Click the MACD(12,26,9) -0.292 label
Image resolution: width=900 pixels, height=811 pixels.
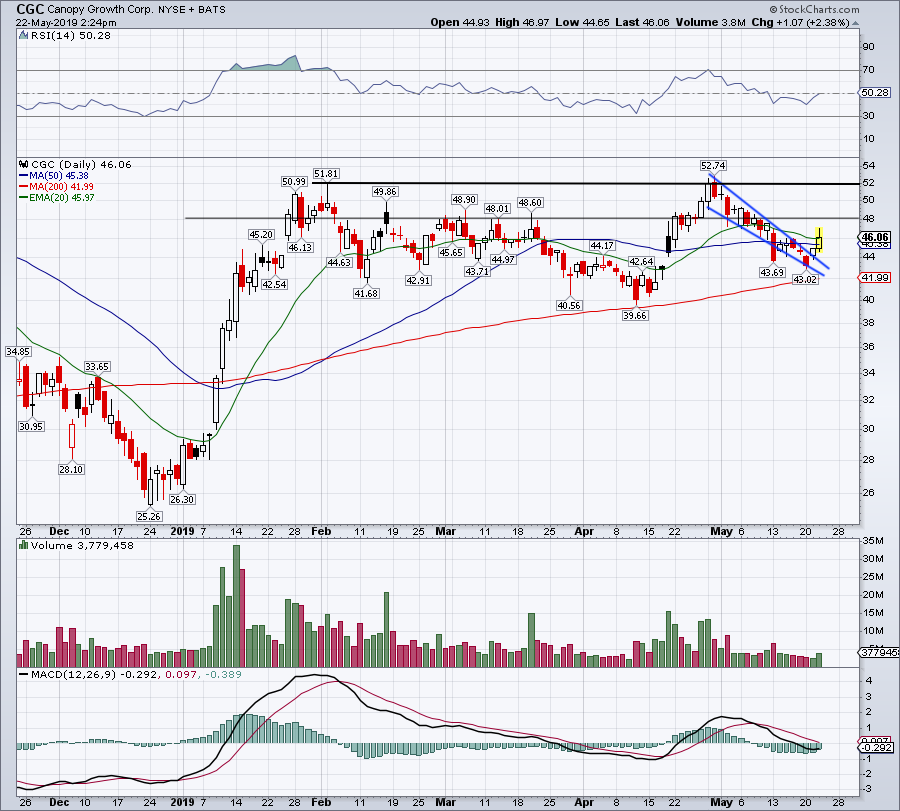pos(94,674)
